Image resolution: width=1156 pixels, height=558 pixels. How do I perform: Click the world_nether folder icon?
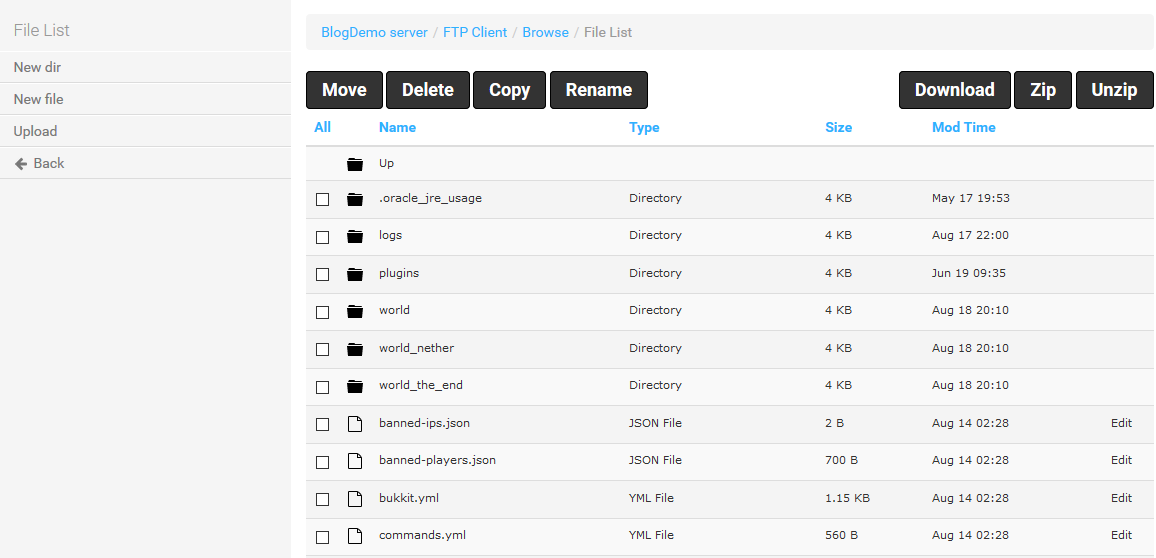(x=355, y=349)
